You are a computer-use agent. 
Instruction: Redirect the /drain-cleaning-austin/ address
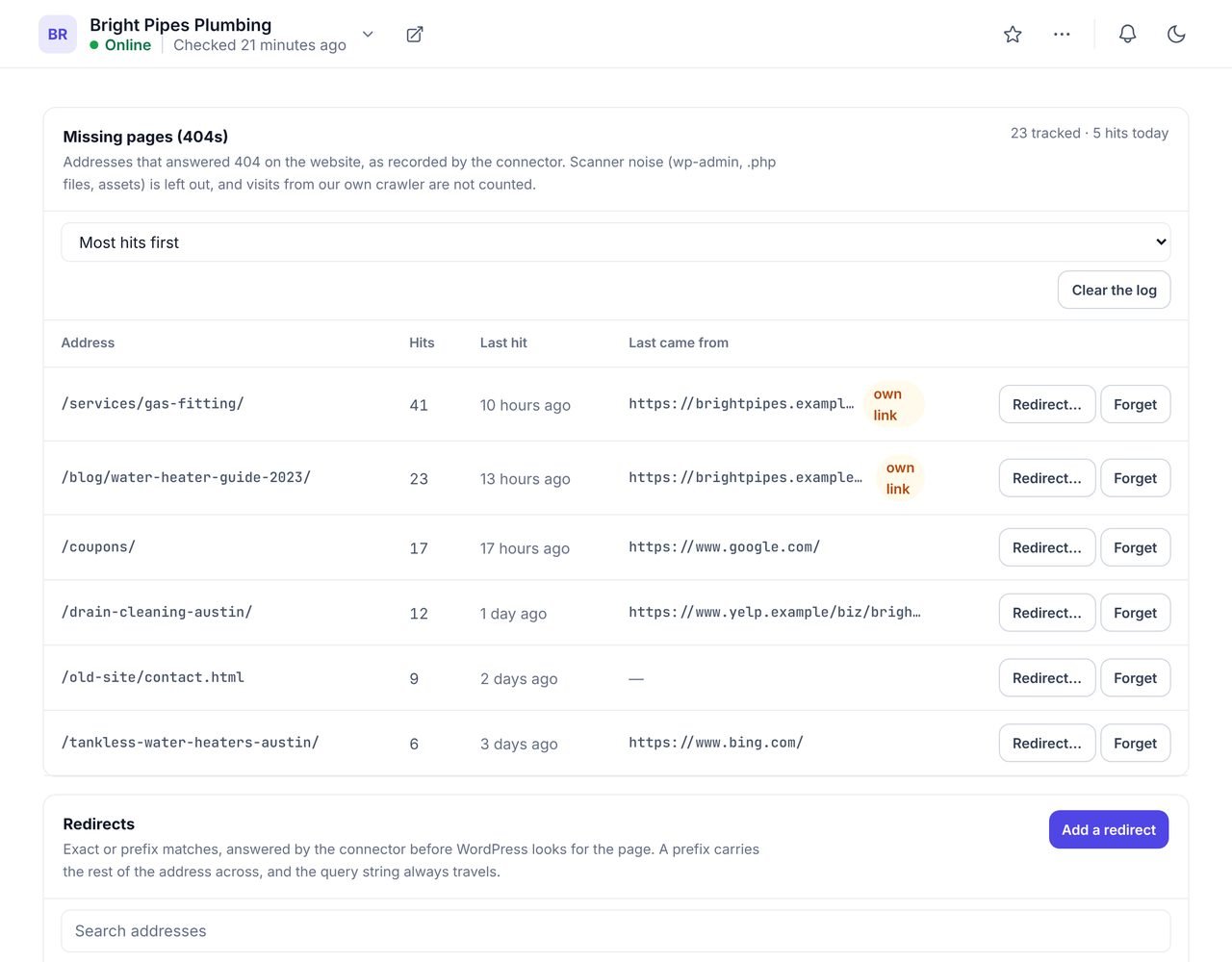click(x=1047, y=613)
